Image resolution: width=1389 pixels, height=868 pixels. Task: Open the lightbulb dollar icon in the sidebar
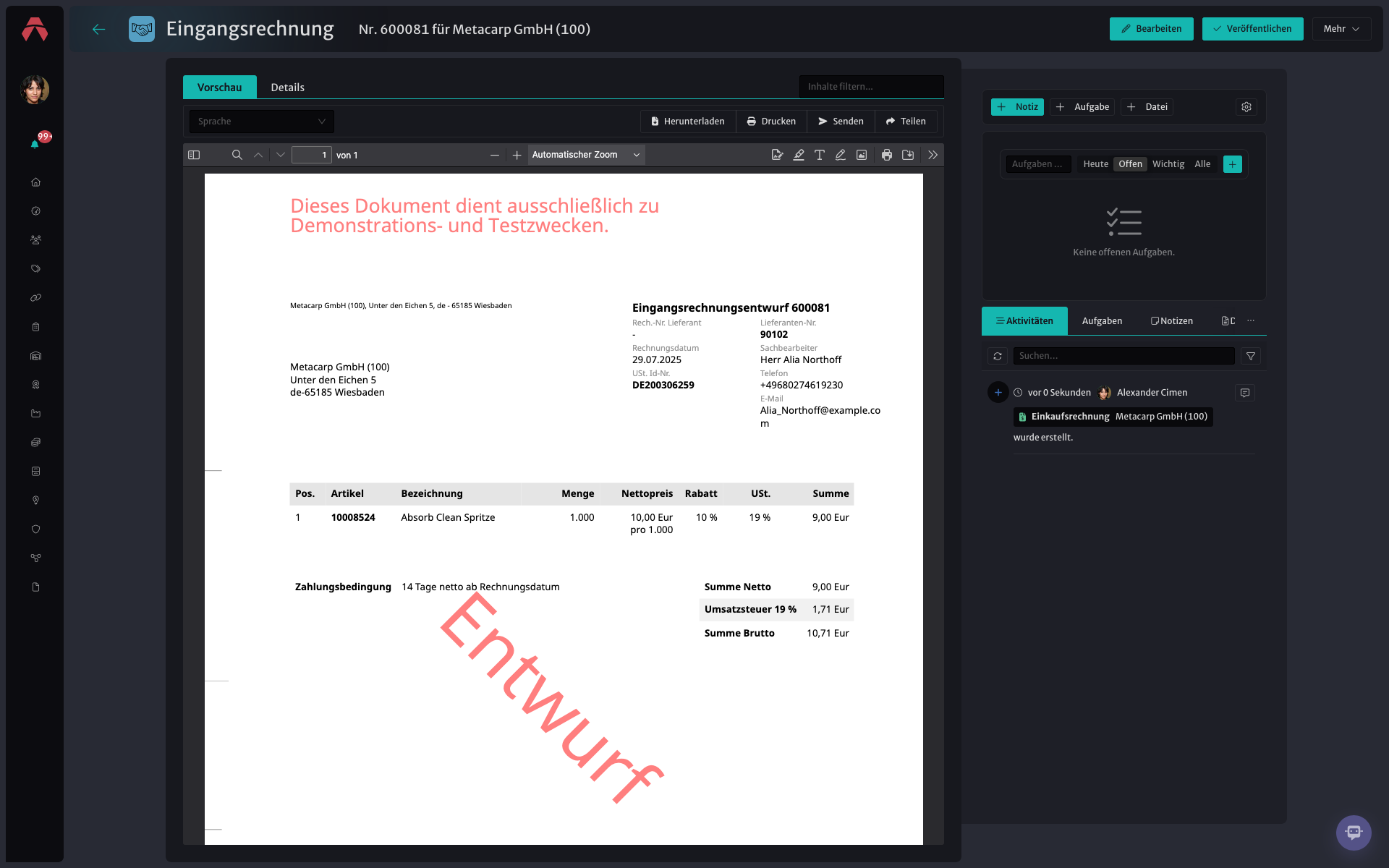[x=35, y=501]
